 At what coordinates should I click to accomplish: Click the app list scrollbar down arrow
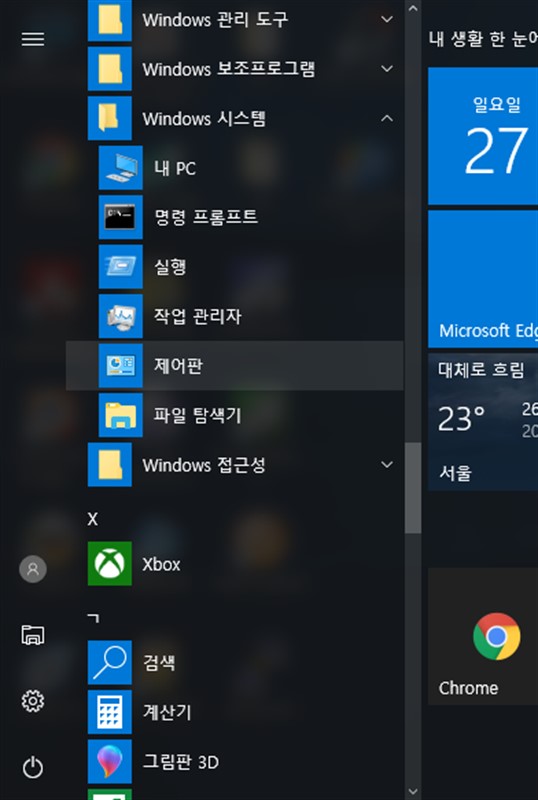coord(413,791)
